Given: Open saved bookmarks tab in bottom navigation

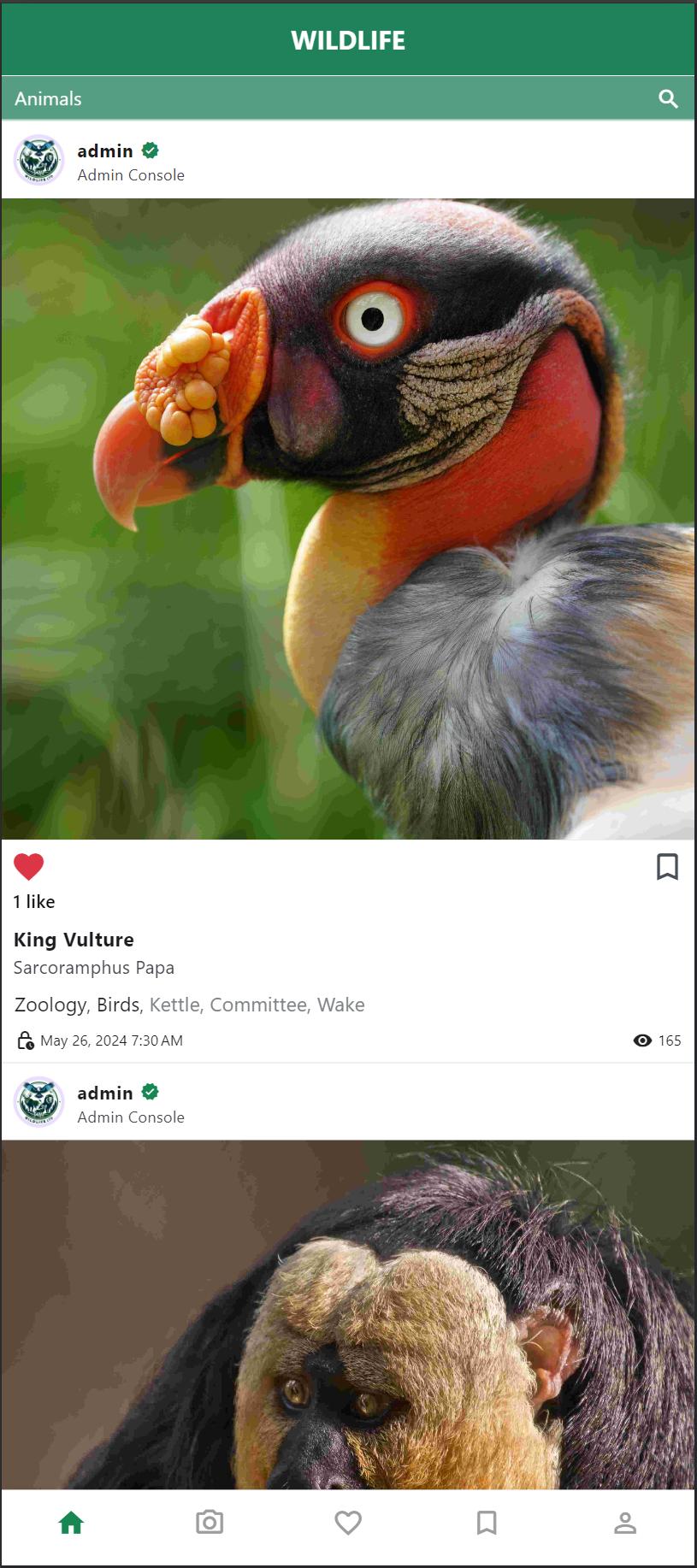Looking at the screenshot, I should 487,1523.
